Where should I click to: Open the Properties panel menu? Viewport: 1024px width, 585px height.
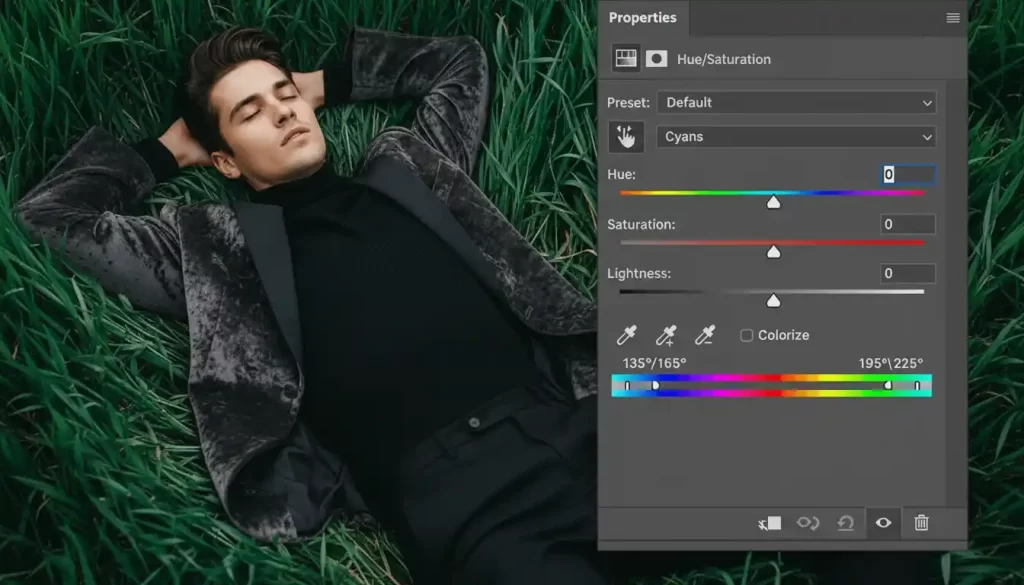point(951,17)
